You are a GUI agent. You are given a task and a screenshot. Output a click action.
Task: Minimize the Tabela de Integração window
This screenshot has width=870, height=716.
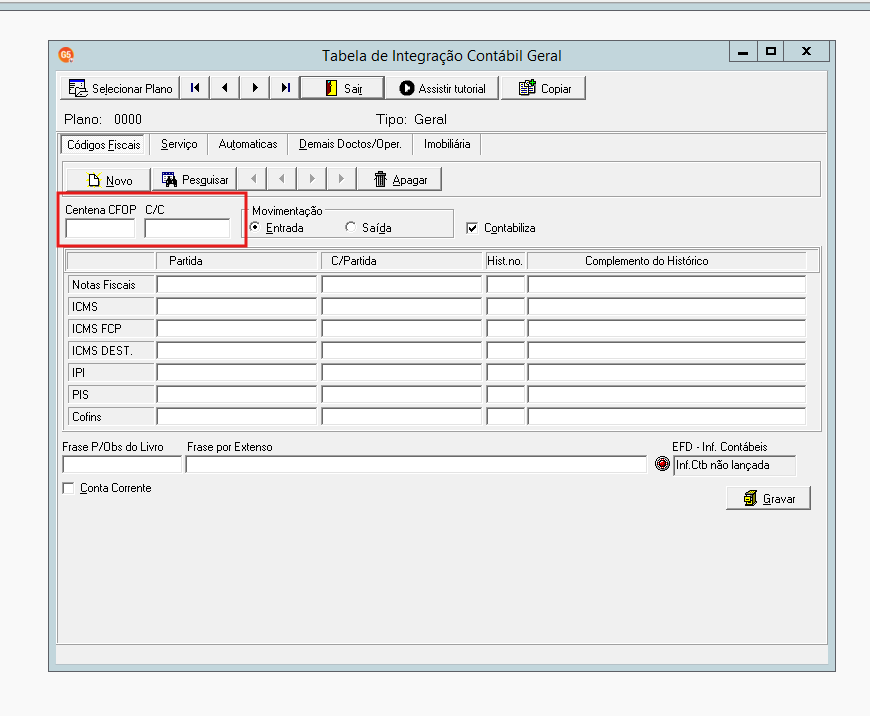tap(743, 52)
